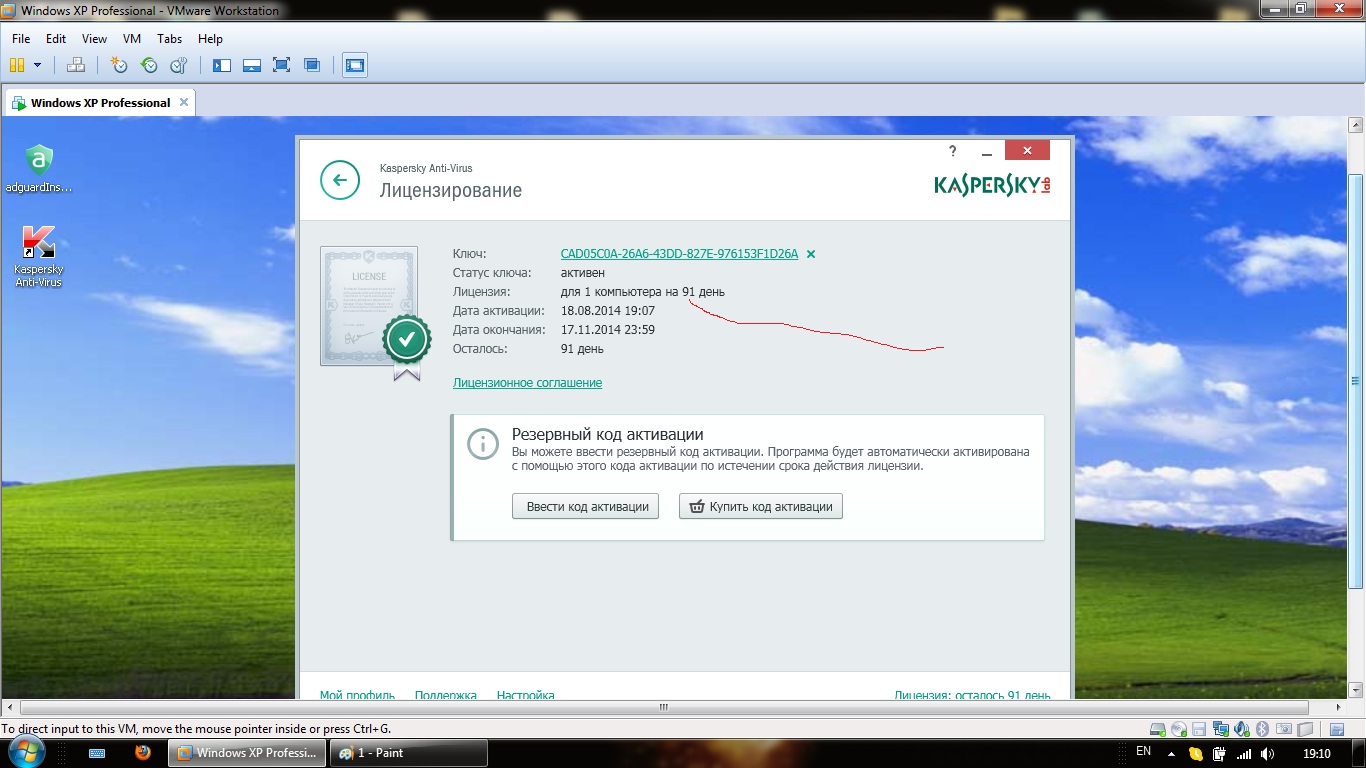Click the scroll down arrow of the VM view
This screenshot has height=768, width=1366.
click(x=1356, y=691)
